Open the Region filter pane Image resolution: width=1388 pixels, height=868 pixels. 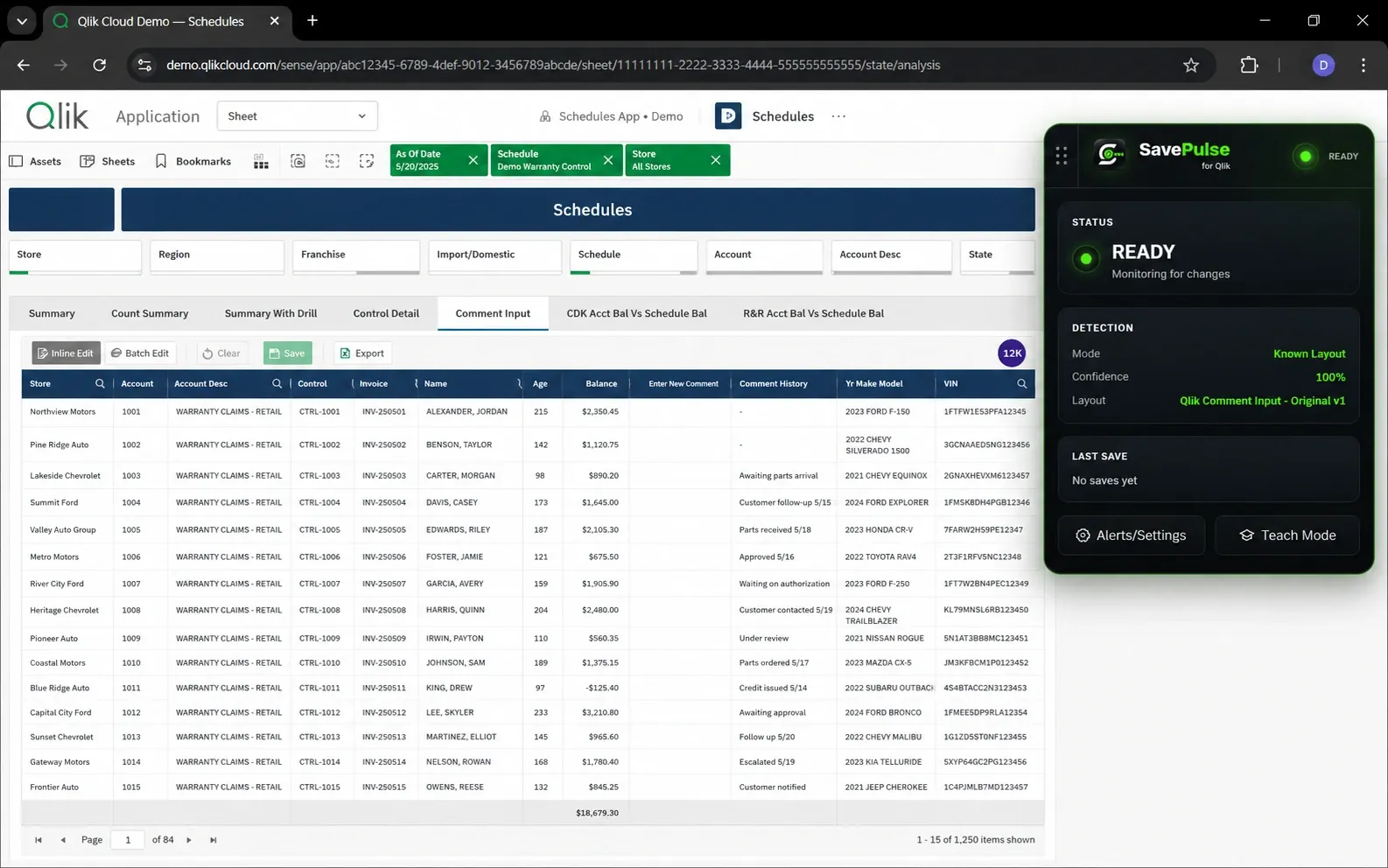(217, 256)
